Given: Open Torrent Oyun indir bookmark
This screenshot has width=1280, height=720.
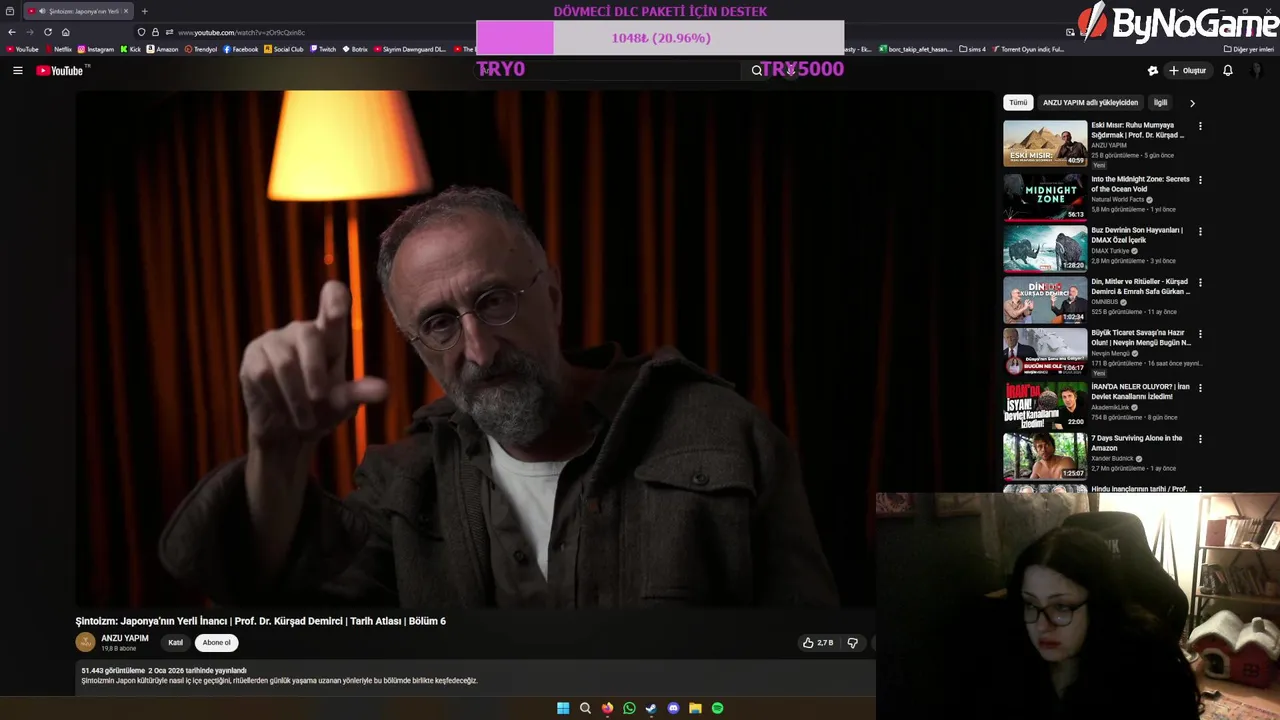Looking at the screenshot, I should pos(1028,49).
